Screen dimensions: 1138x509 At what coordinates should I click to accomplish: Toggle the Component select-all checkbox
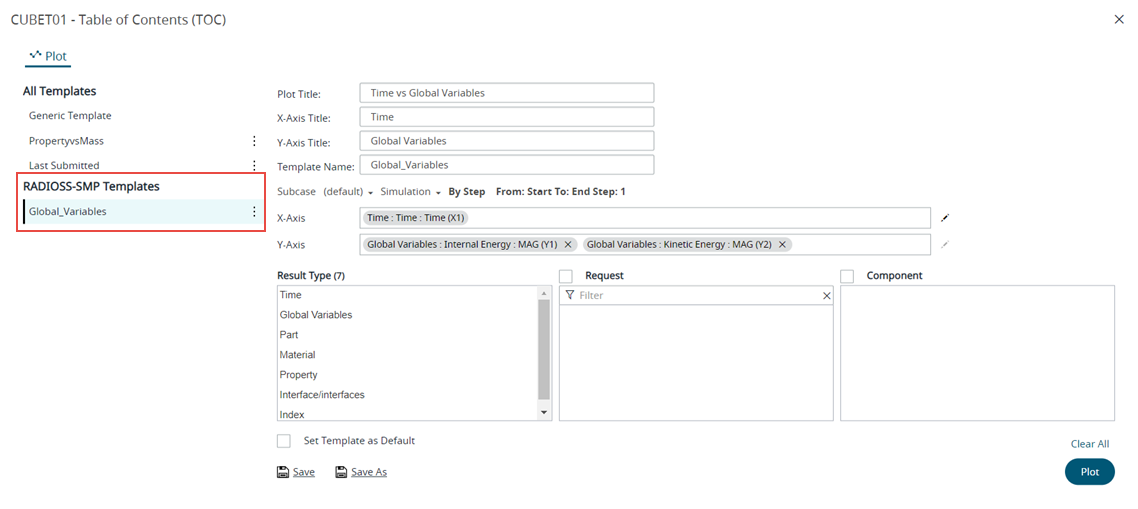(x=848, y=276)
